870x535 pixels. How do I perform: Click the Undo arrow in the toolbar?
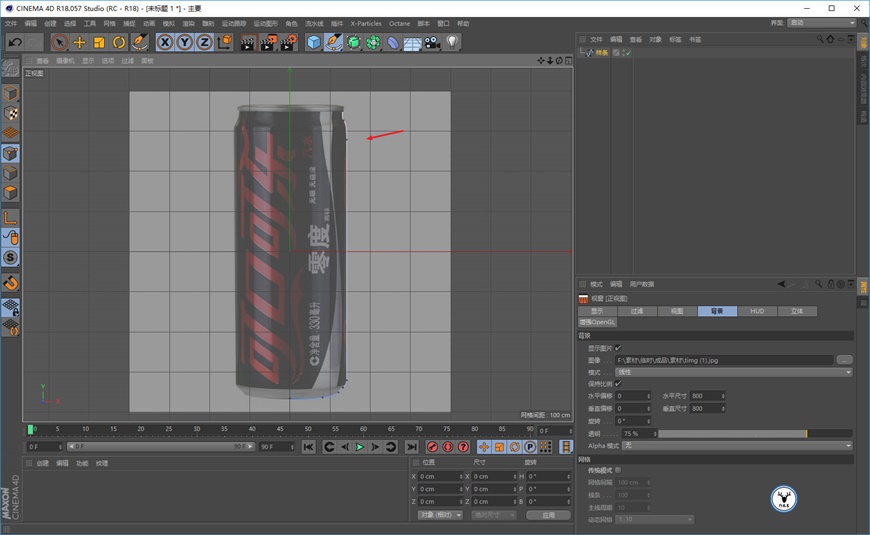15,42
